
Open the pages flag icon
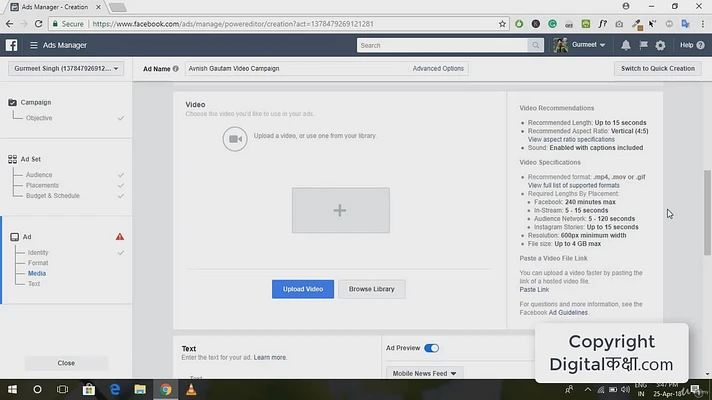point(643,45)
